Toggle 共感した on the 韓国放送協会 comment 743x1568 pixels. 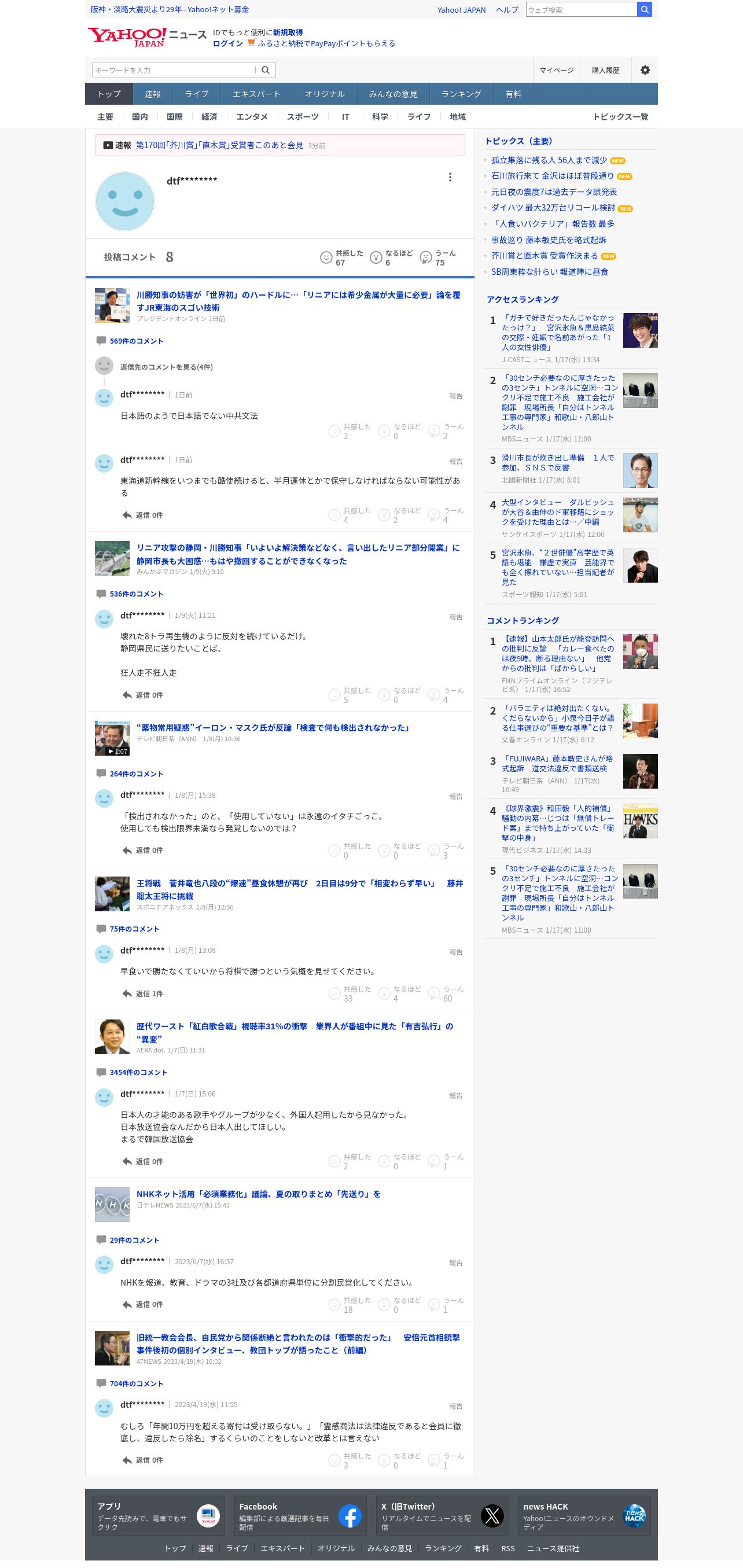(x=350, y=1161)
